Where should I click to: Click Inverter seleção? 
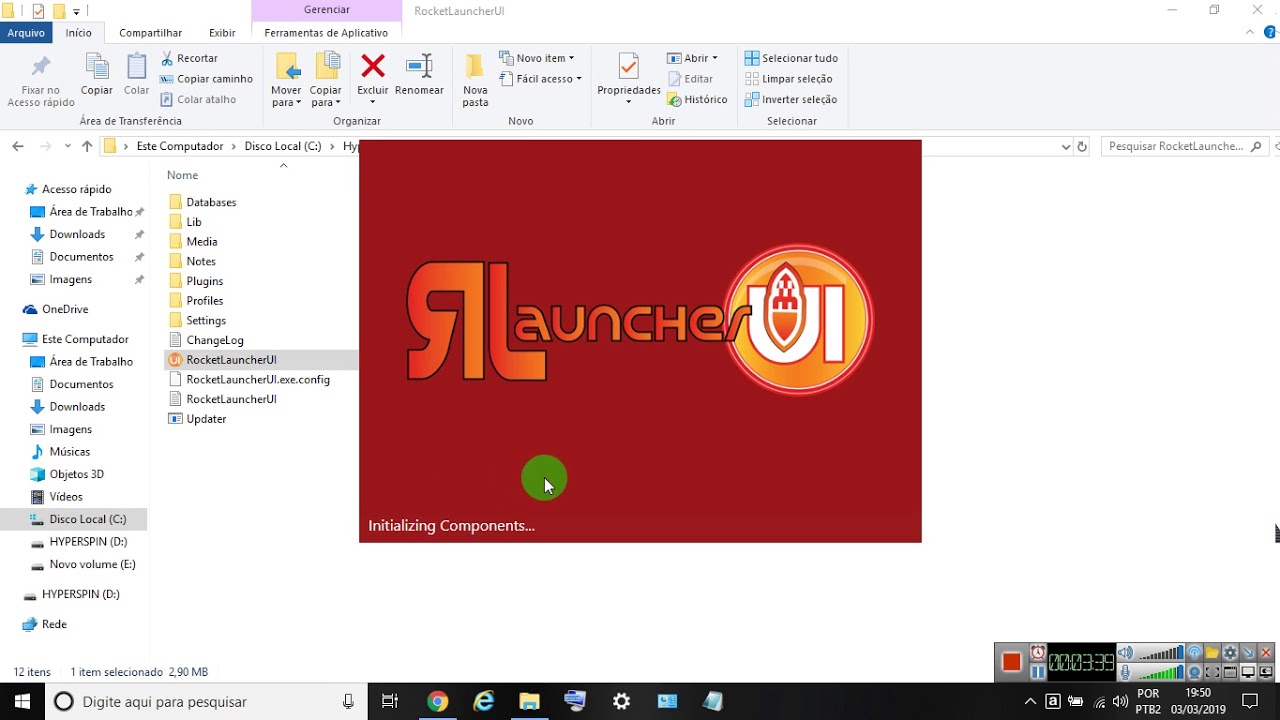[x=791, y=99]
